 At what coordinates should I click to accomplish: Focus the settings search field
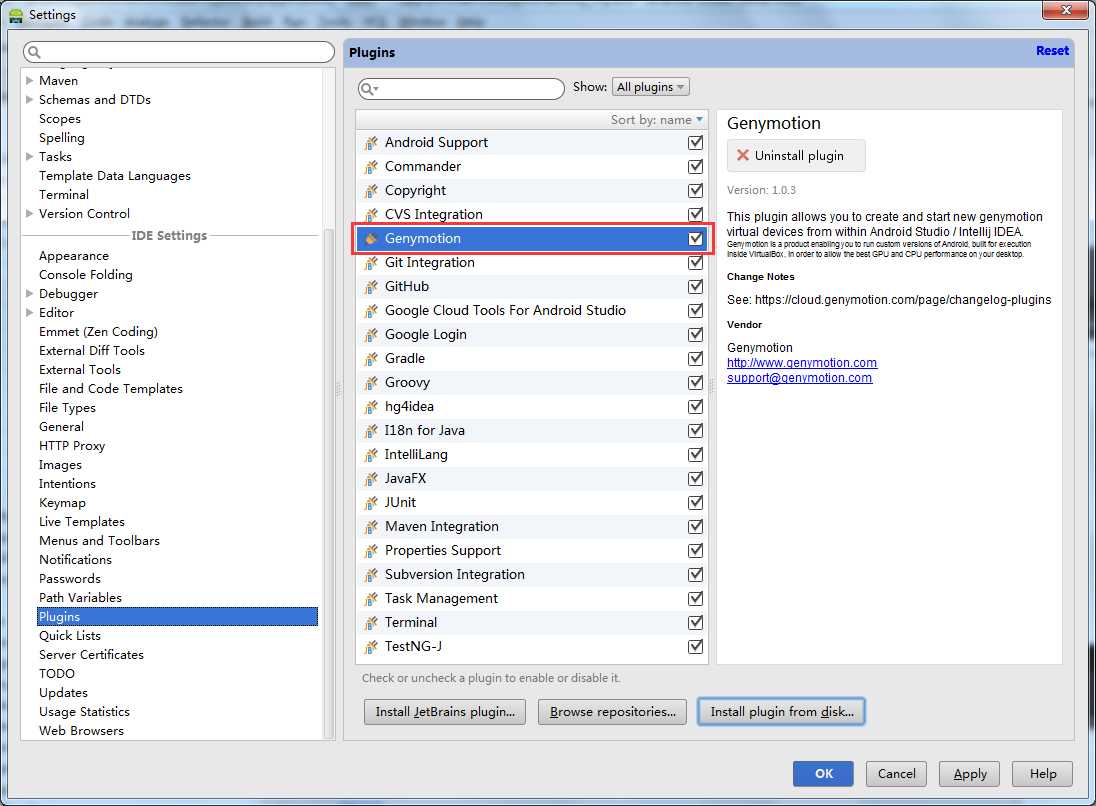pyautogui.click(x=179, y=52)
